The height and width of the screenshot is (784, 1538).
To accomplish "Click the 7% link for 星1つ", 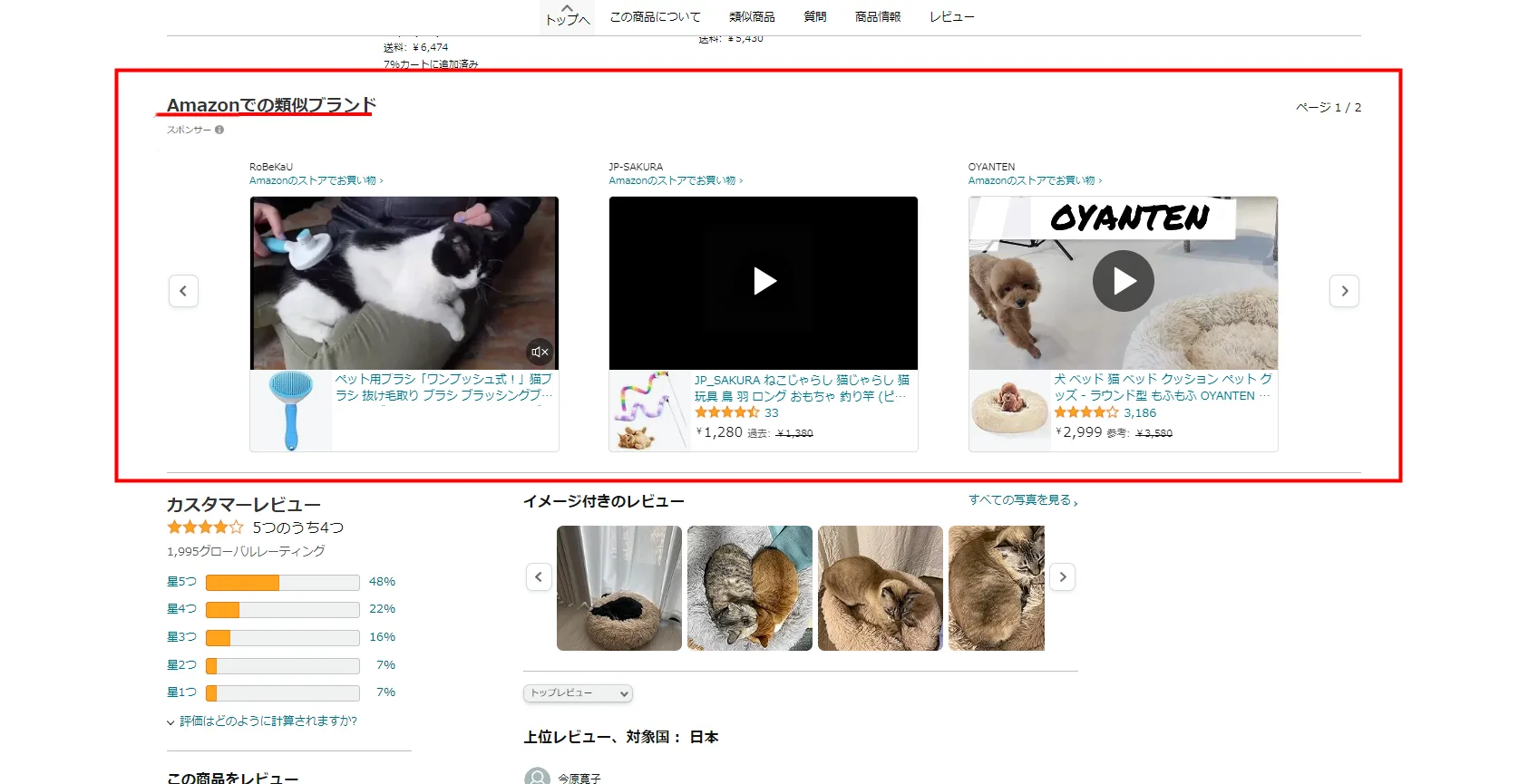I will (x=386, y=692).
